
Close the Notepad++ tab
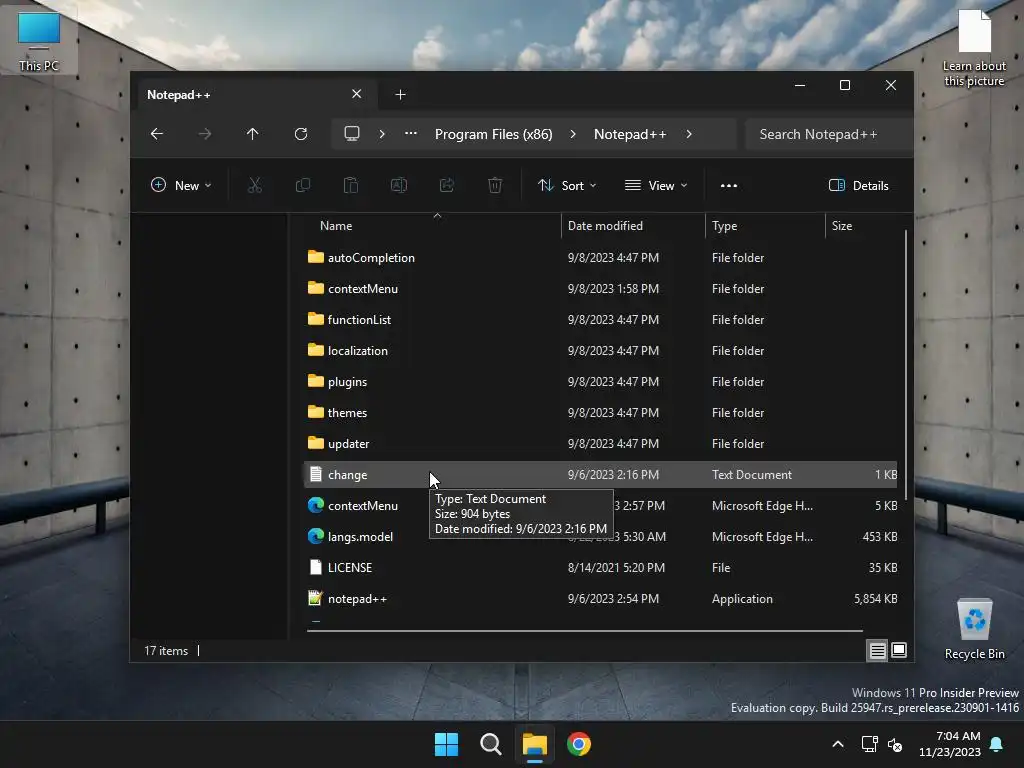tap(357, 94)
